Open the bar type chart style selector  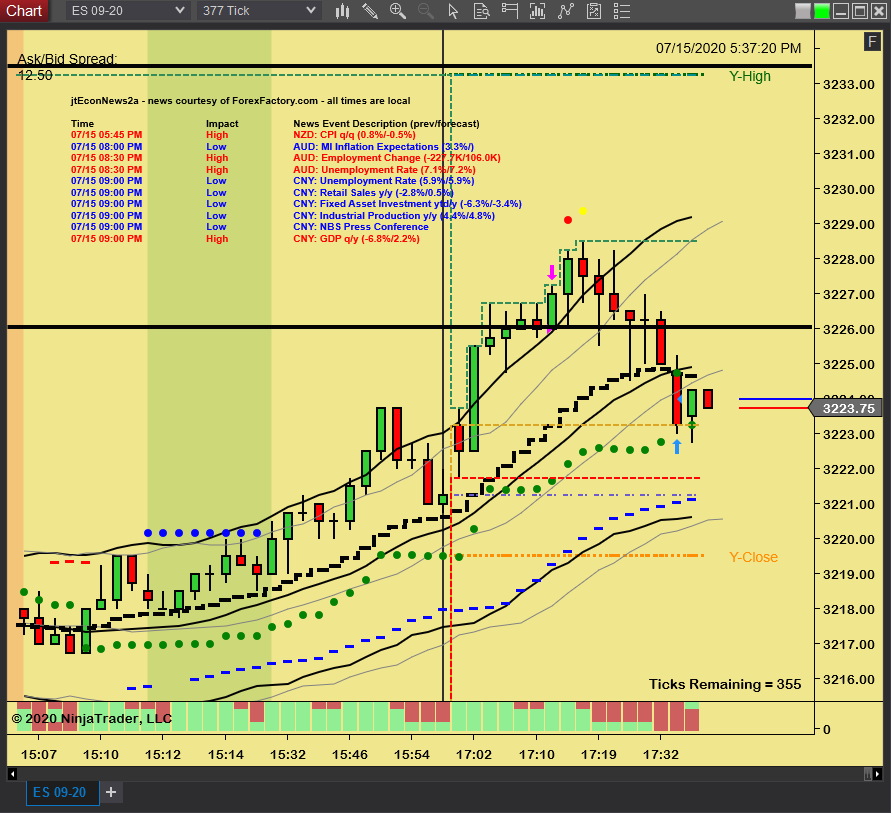tap(342, 11)
